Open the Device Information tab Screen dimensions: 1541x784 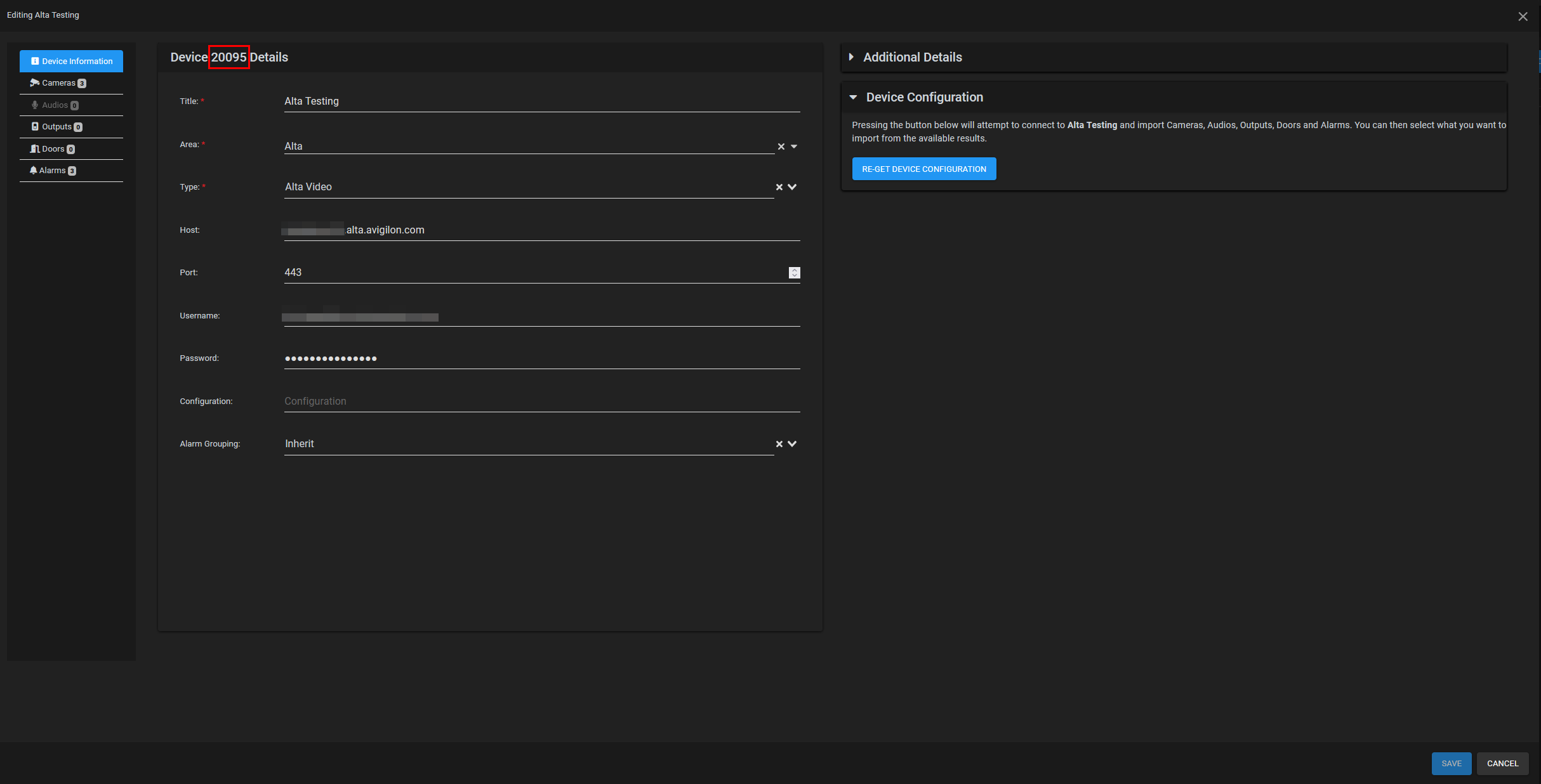point(71,61)
